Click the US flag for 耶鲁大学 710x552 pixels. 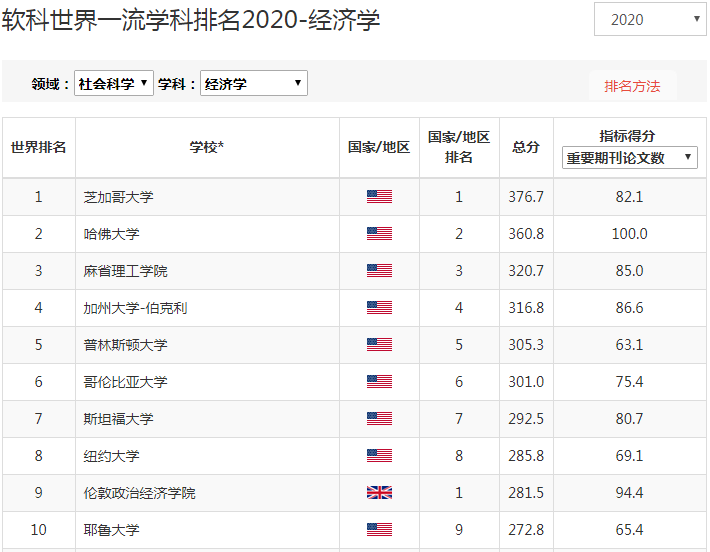point(379,530)
